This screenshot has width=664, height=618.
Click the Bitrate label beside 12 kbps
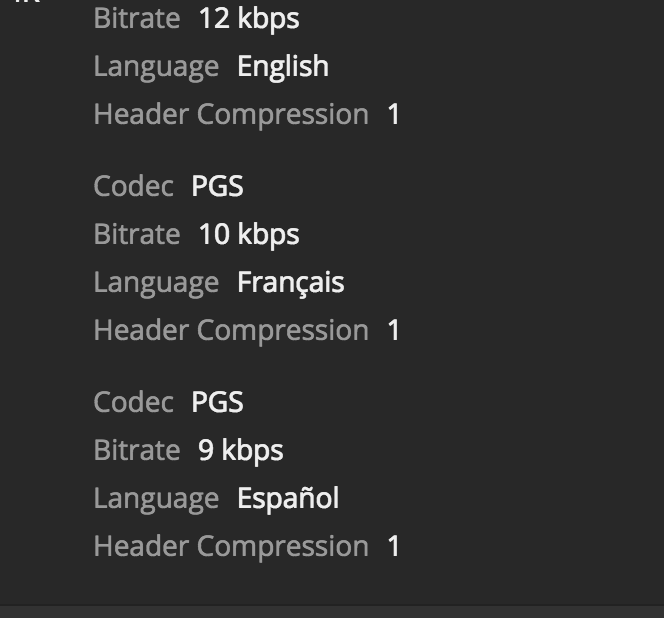click(x=136, y=19)
